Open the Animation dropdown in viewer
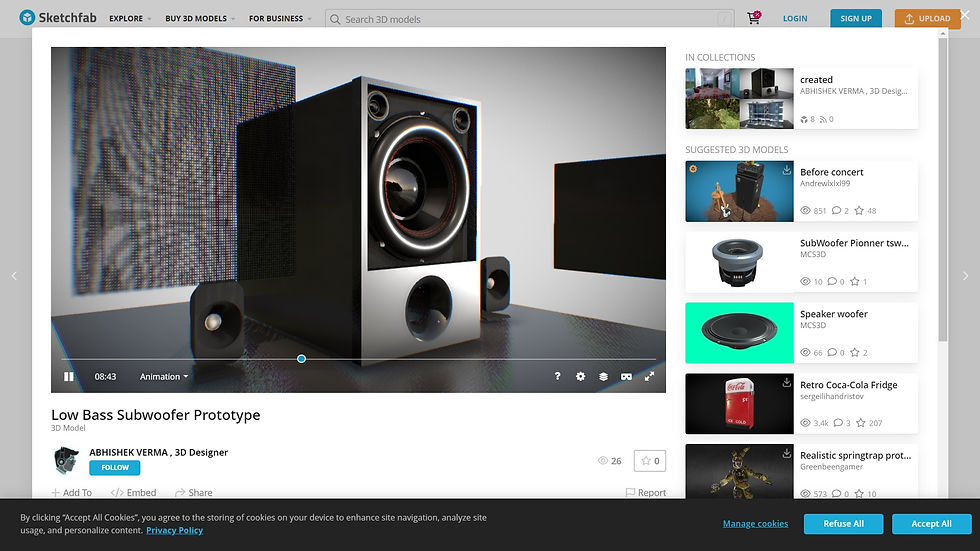980x551 pixels. tap(164, 377)
